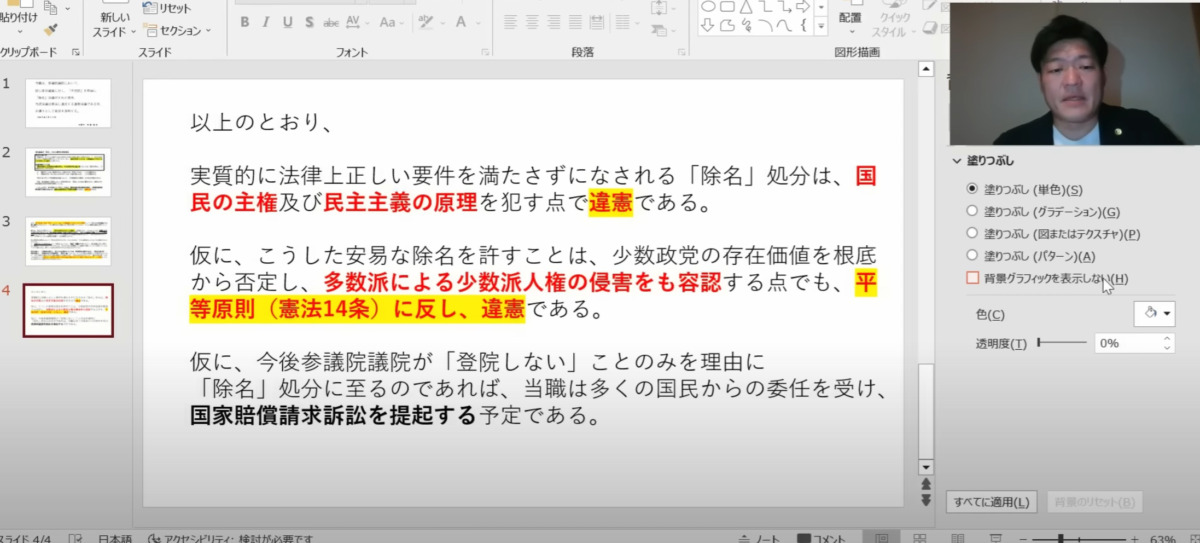
Task: Select slide 2 thumbnail
Action: click(68, 172)
